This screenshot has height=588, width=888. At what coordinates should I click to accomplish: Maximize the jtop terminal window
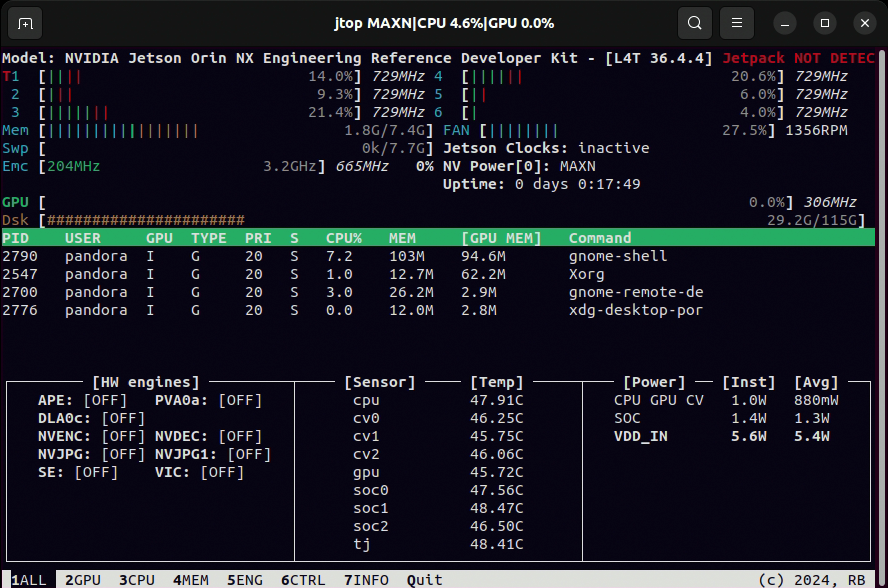pos(824,22)
